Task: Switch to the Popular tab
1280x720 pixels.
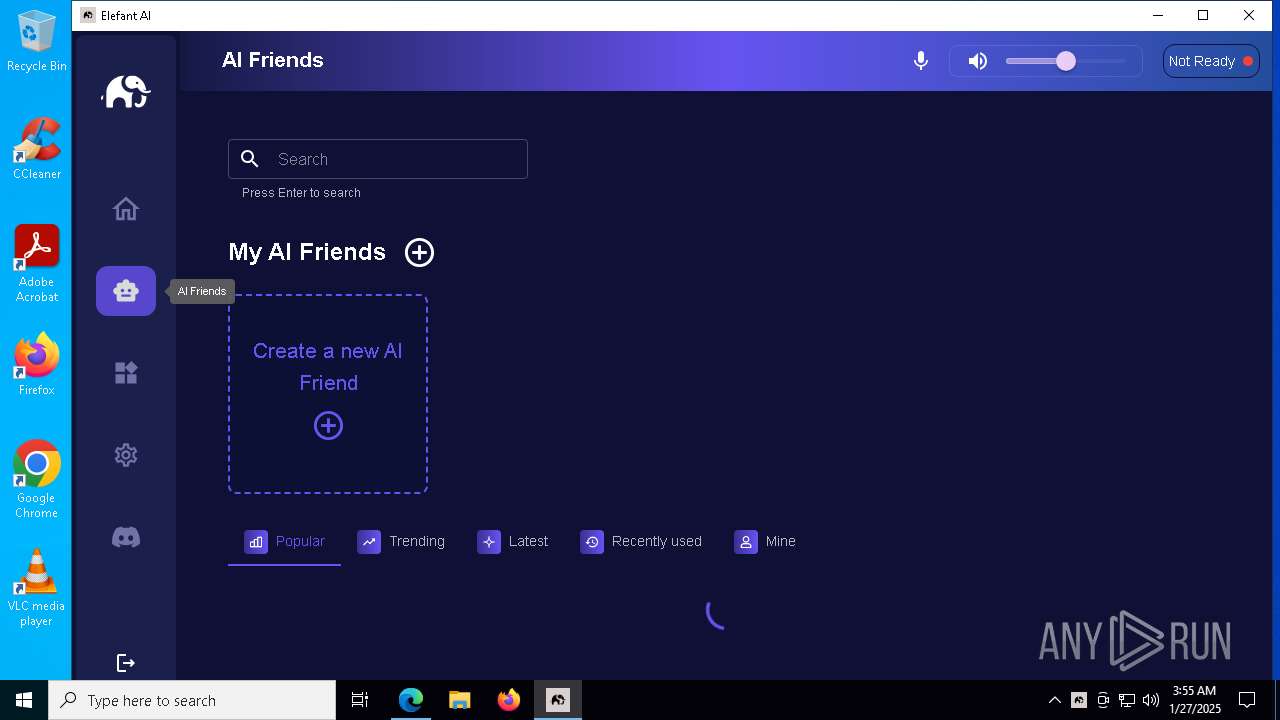Action: click(x=284, y=541)
